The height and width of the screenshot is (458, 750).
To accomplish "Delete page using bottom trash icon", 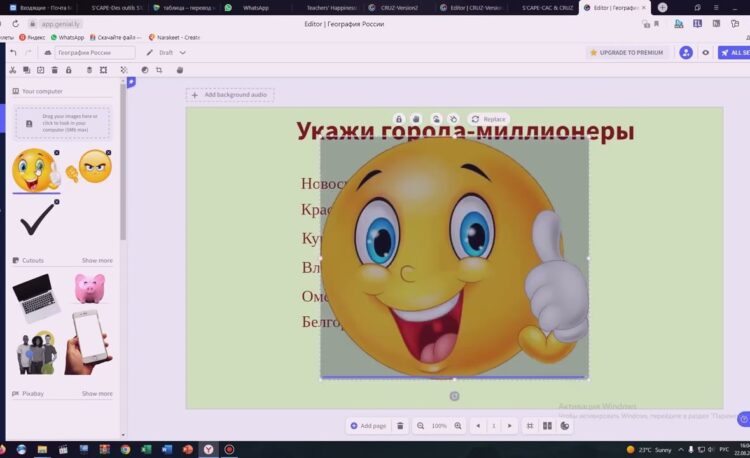I will 400,426.
